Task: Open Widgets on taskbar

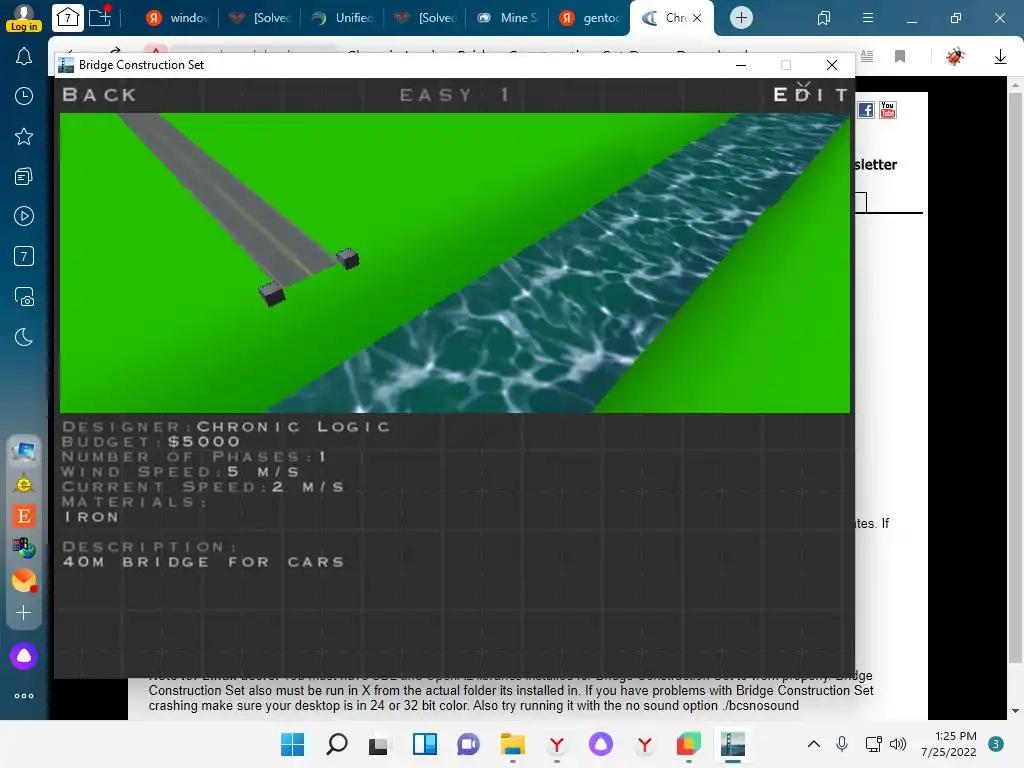Action: coord(424,744)
